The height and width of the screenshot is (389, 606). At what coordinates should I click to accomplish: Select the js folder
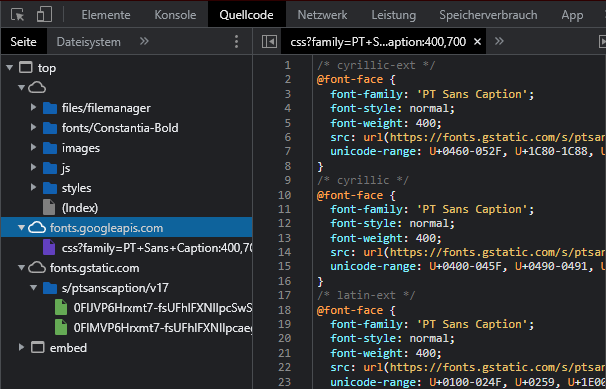click(66, 168)
